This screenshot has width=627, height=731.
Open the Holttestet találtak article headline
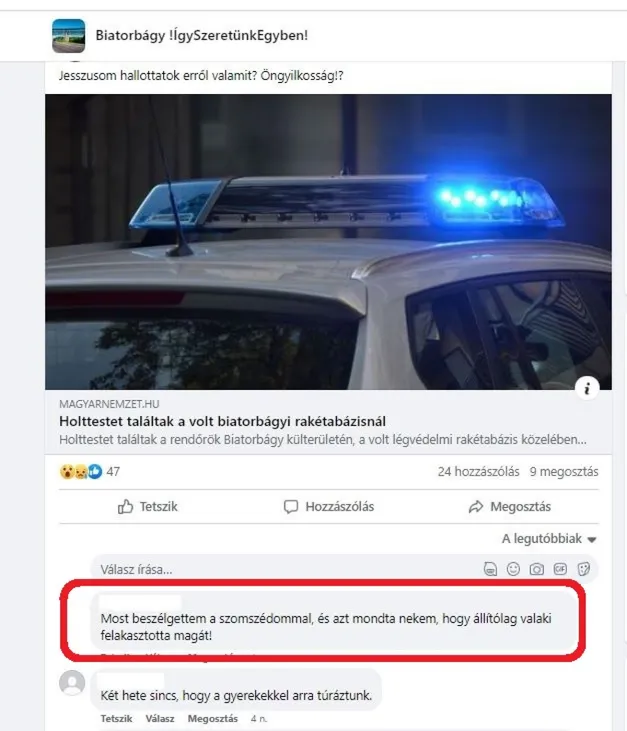click(222, 421)
